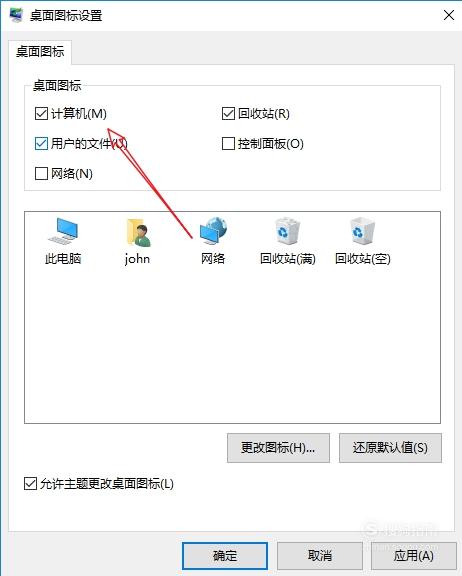462x576 pixels.
Task: Switch to the 桌面图标 tab
Action: click(40, 52)
